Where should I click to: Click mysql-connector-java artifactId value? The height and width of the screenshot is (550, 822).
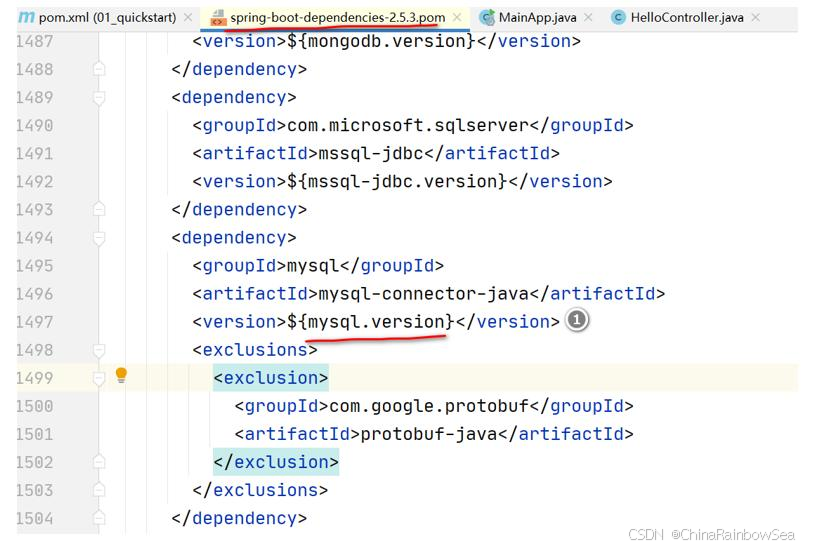coord(424,294)
